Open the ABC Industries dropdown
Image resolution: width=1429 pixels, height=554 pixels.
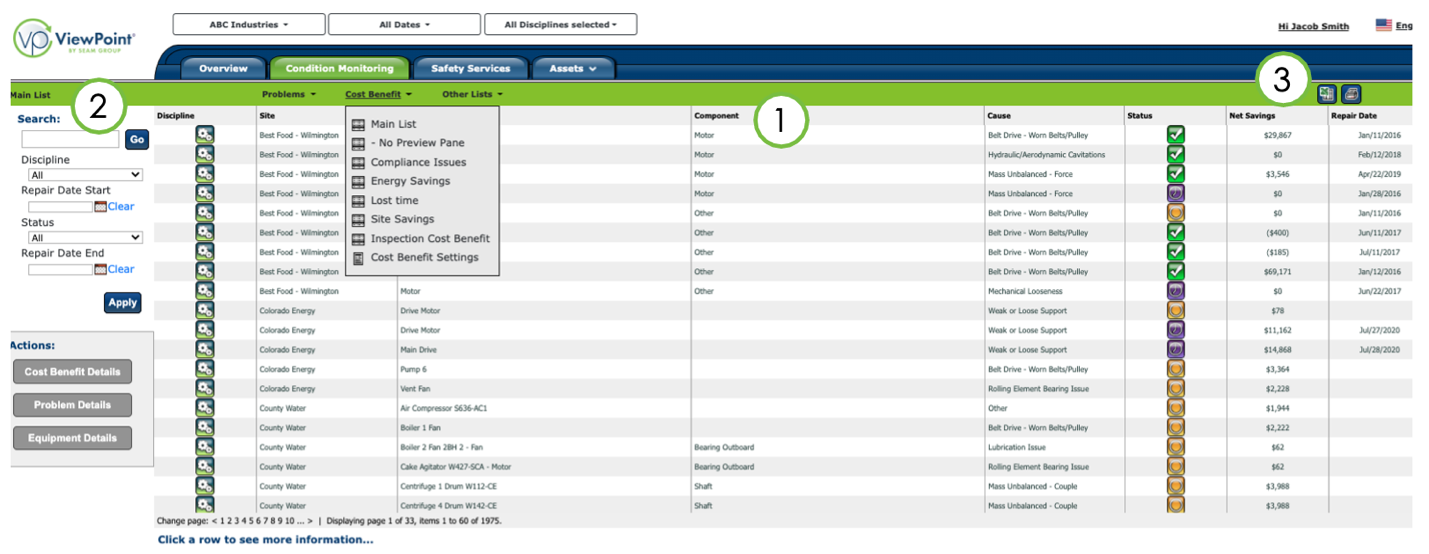point(249,24)
